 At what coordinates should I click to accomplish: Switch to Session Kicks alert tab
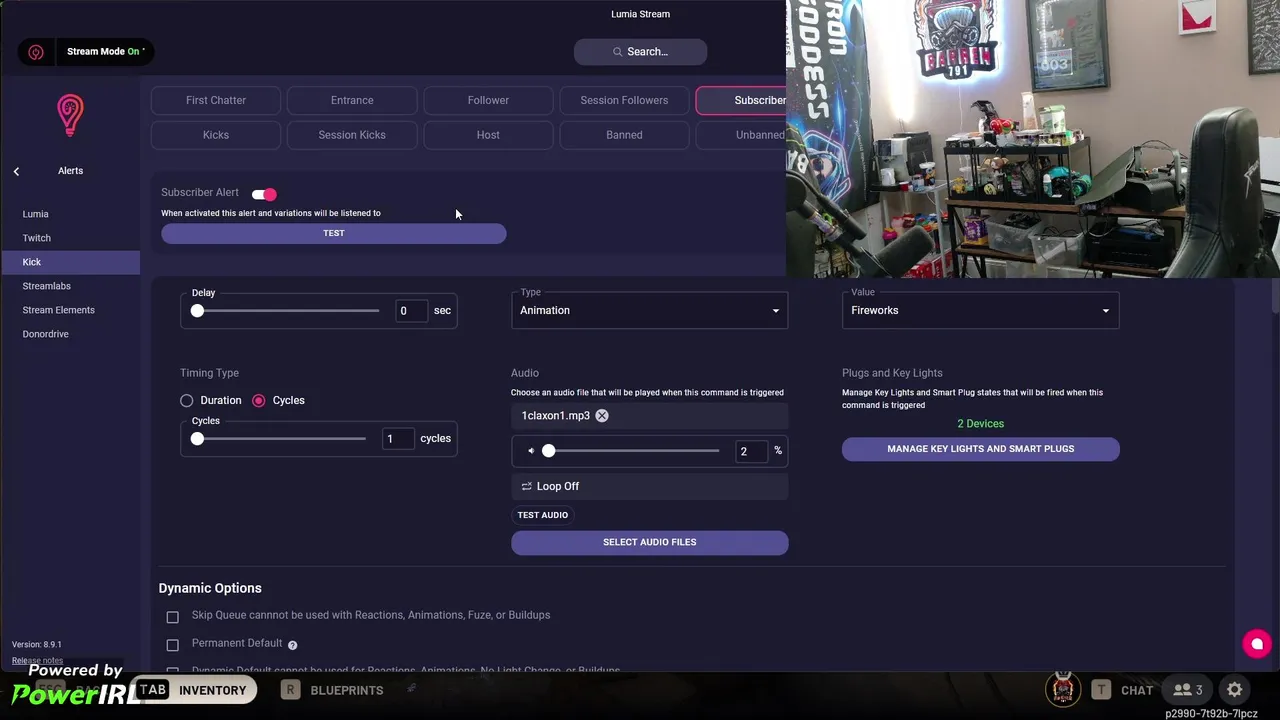(x=352, y=135)
